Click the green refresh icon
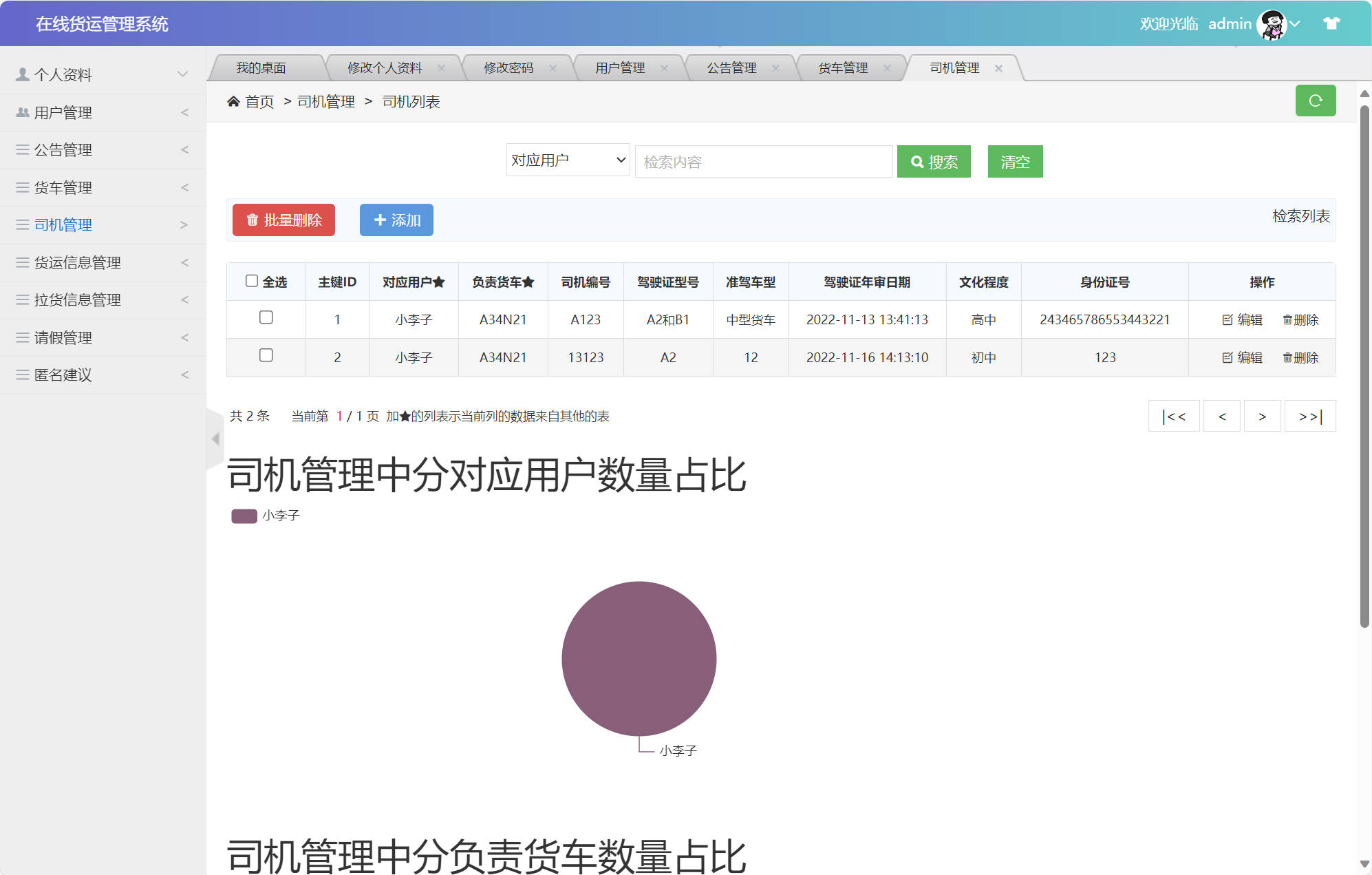 [1316, 101]
